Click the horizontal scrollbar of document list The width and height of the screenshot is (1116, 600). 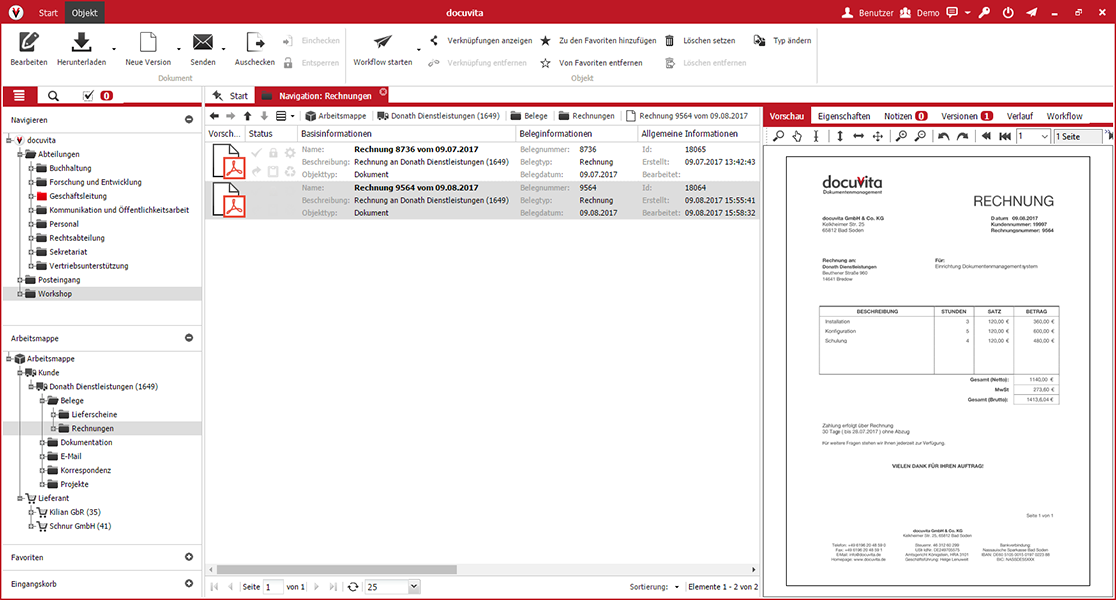coord(337,569)
